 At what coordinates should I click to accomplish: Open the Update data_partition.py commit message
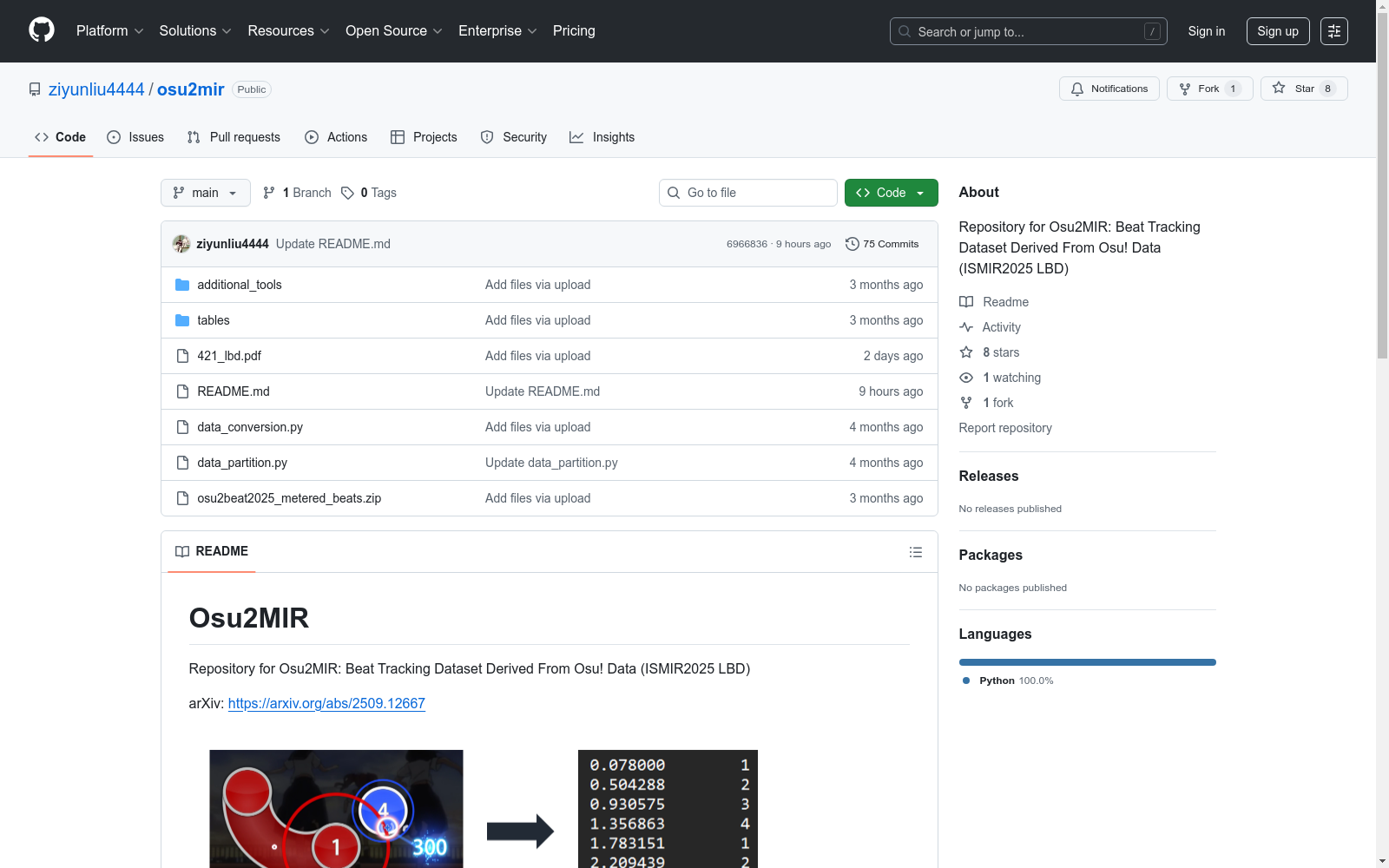[551, 463]
